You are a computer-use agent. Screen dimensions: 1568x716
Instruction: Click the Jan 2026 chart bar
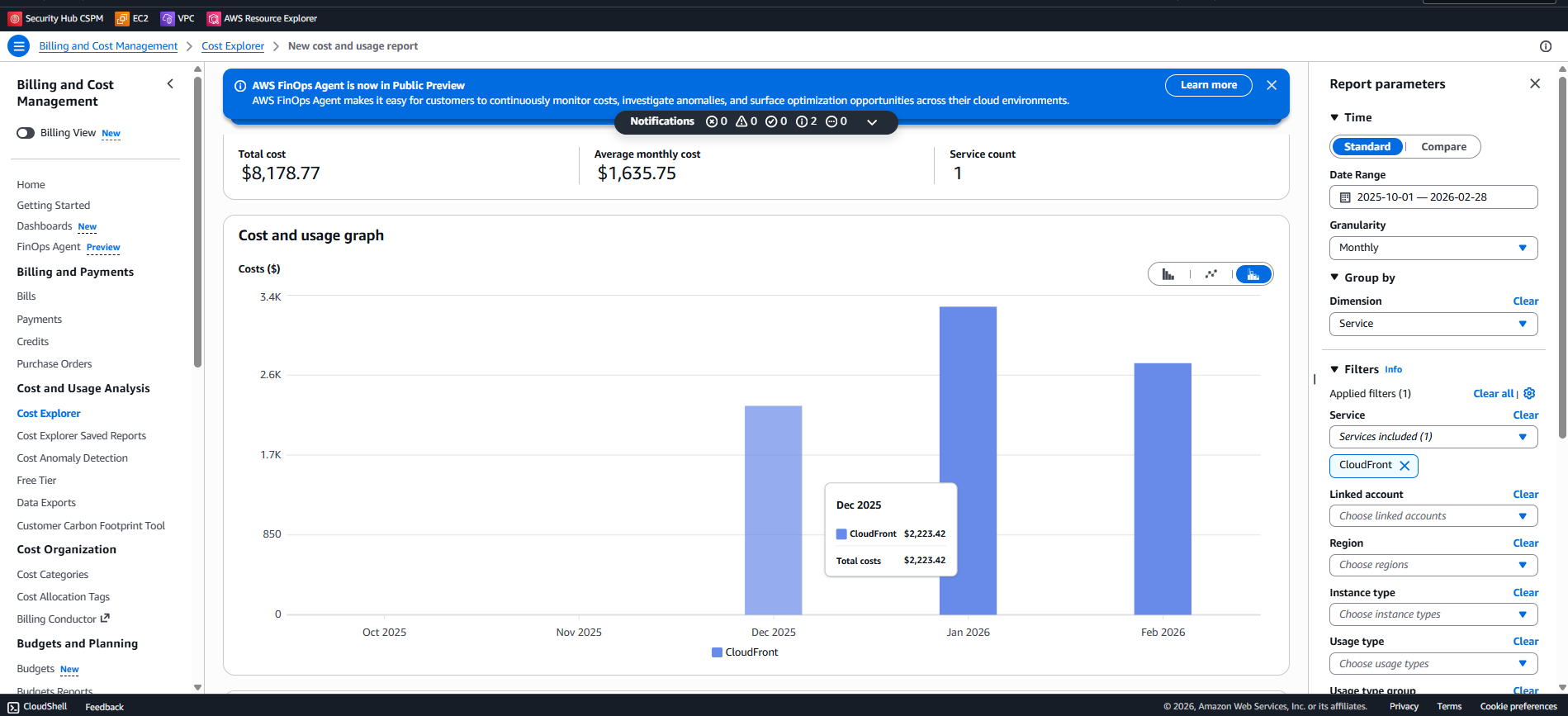tap(968, 461)
